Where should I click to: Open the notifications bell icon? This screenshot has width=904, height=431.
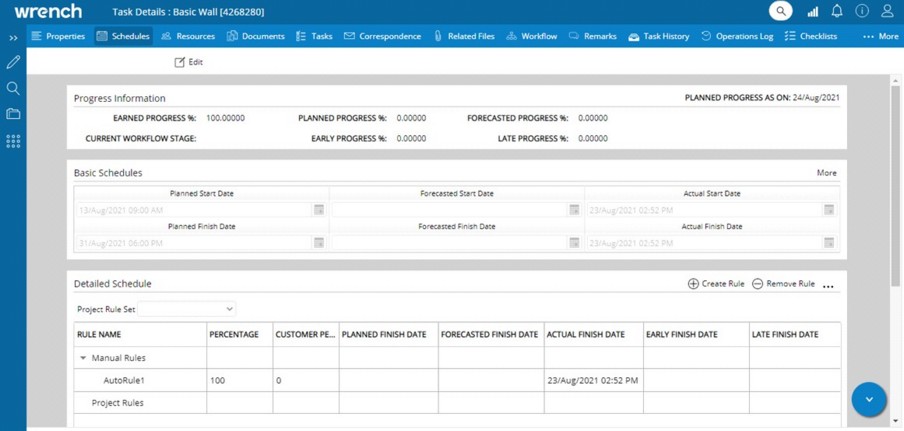837,11
